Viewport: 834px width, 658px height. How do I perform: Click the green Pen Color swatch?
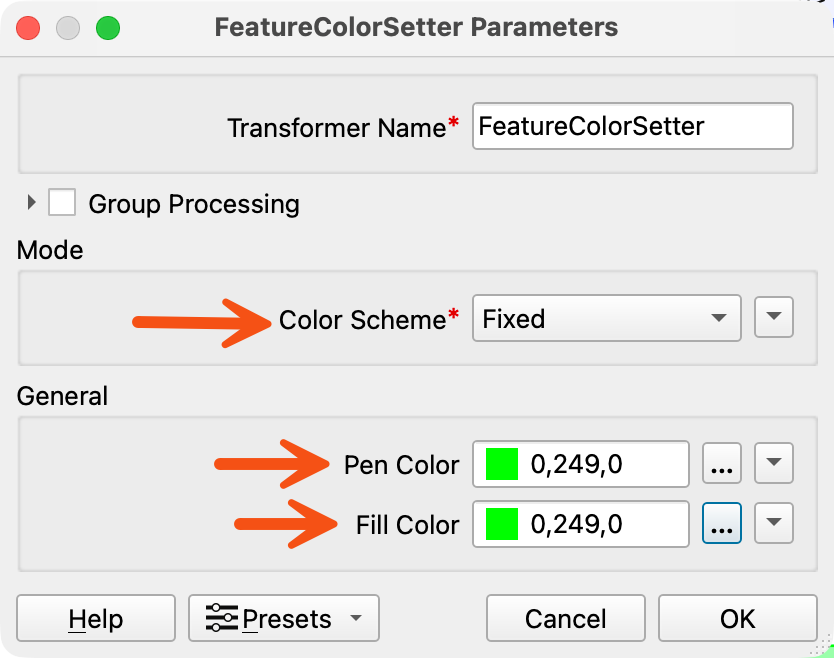click(x=502, y=464)
